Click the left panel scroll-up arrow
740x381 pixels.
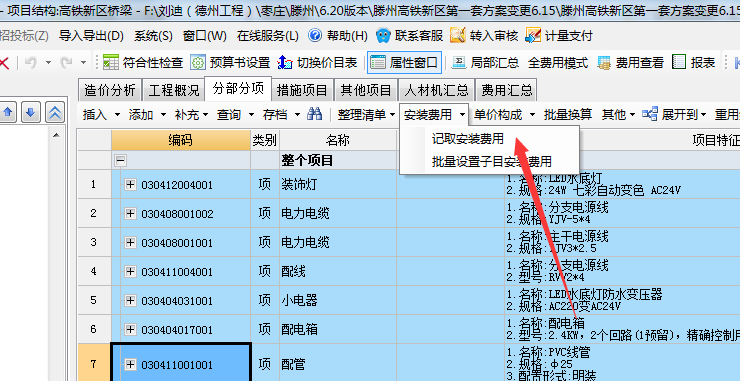(57, 135)
